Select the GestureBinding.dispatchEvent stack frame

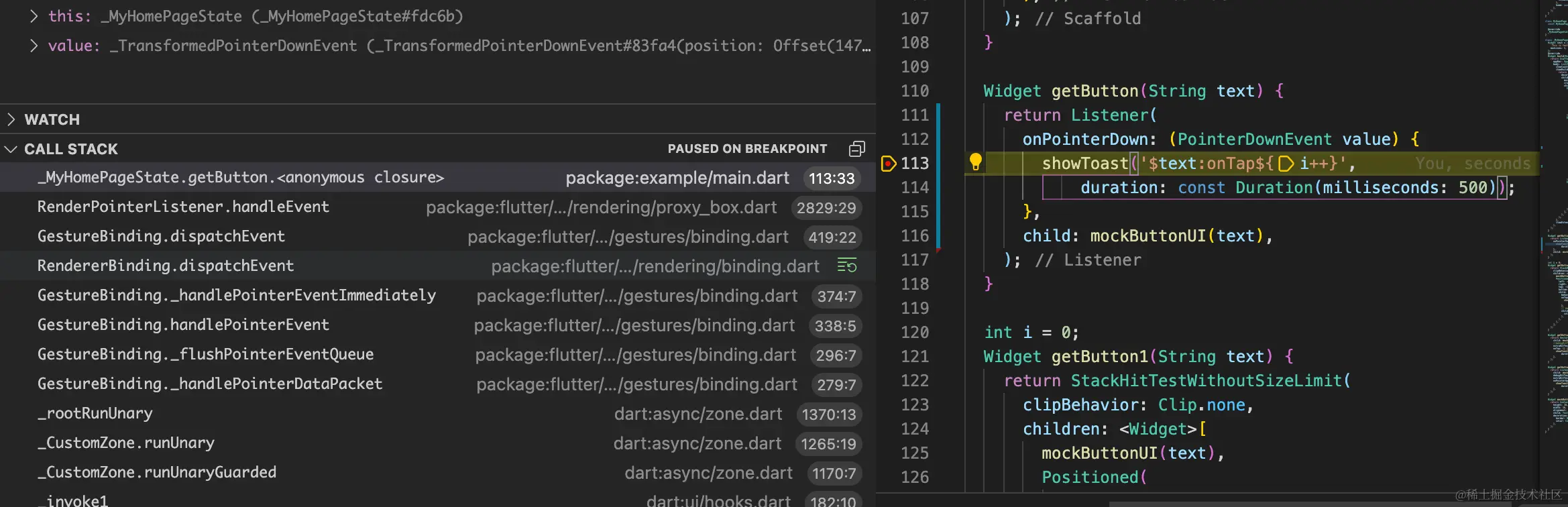coord(438,236)
